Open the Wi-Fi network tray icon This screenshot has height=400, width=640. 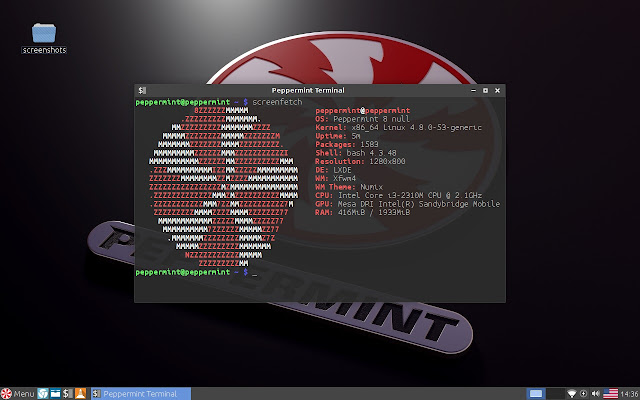click(x=572, y=393)
